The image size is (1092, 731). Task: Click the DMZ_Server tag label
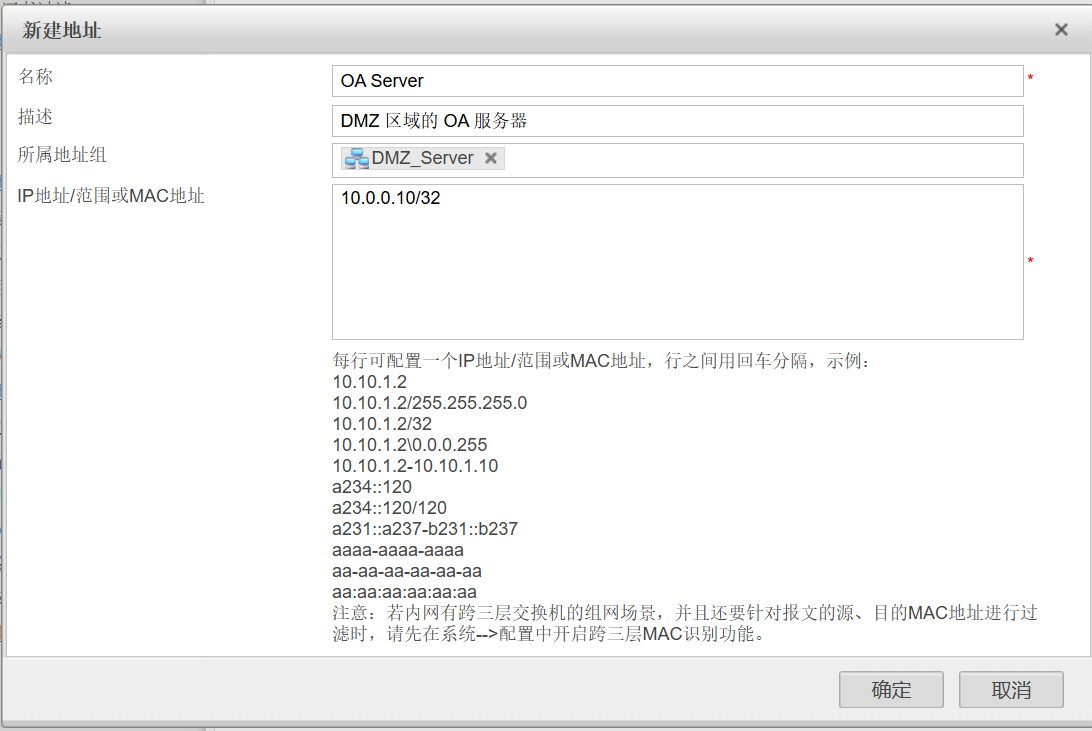point(422,158)
